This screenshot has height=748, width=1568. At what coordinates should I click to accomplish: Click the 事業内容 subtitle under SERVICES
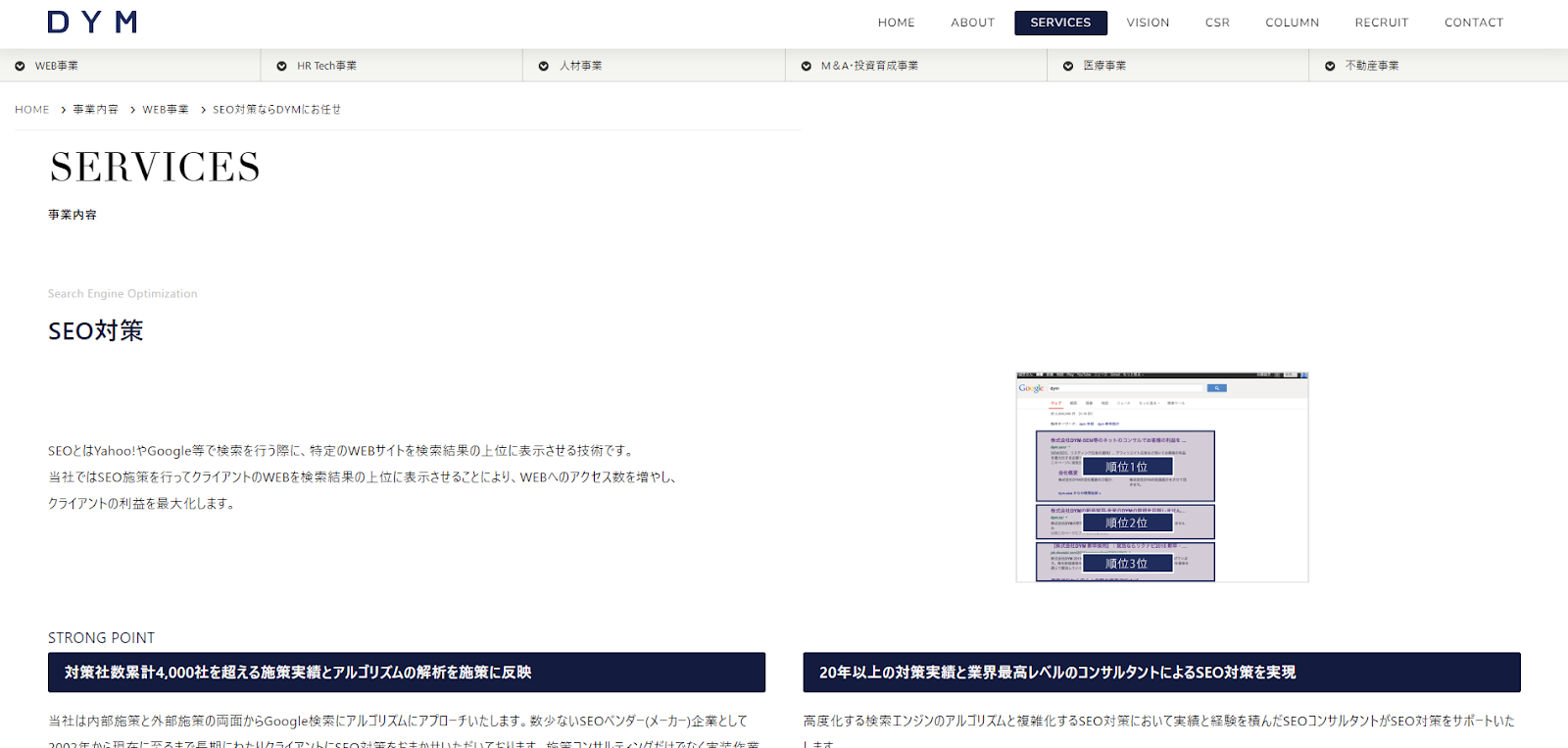pos(73,215)
